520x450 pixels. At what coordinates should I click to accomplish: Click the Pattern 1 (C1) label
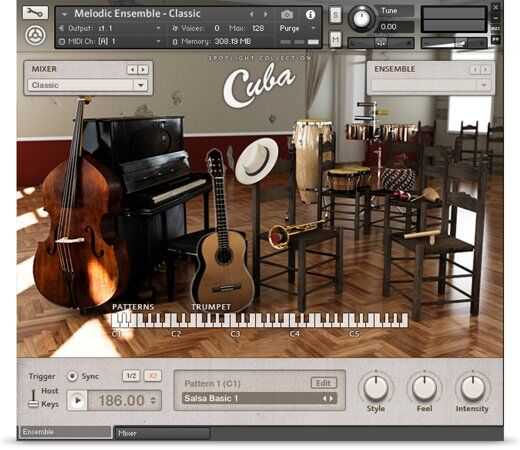pos(212,383)
